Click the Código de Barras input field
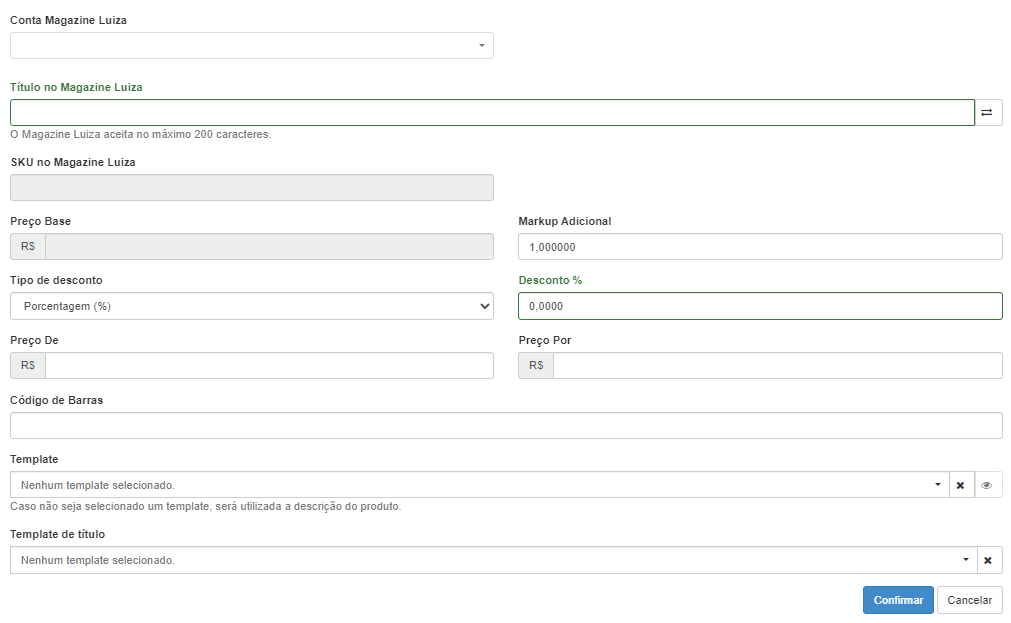The image size is (1011, 623). [x=506, y=426]
